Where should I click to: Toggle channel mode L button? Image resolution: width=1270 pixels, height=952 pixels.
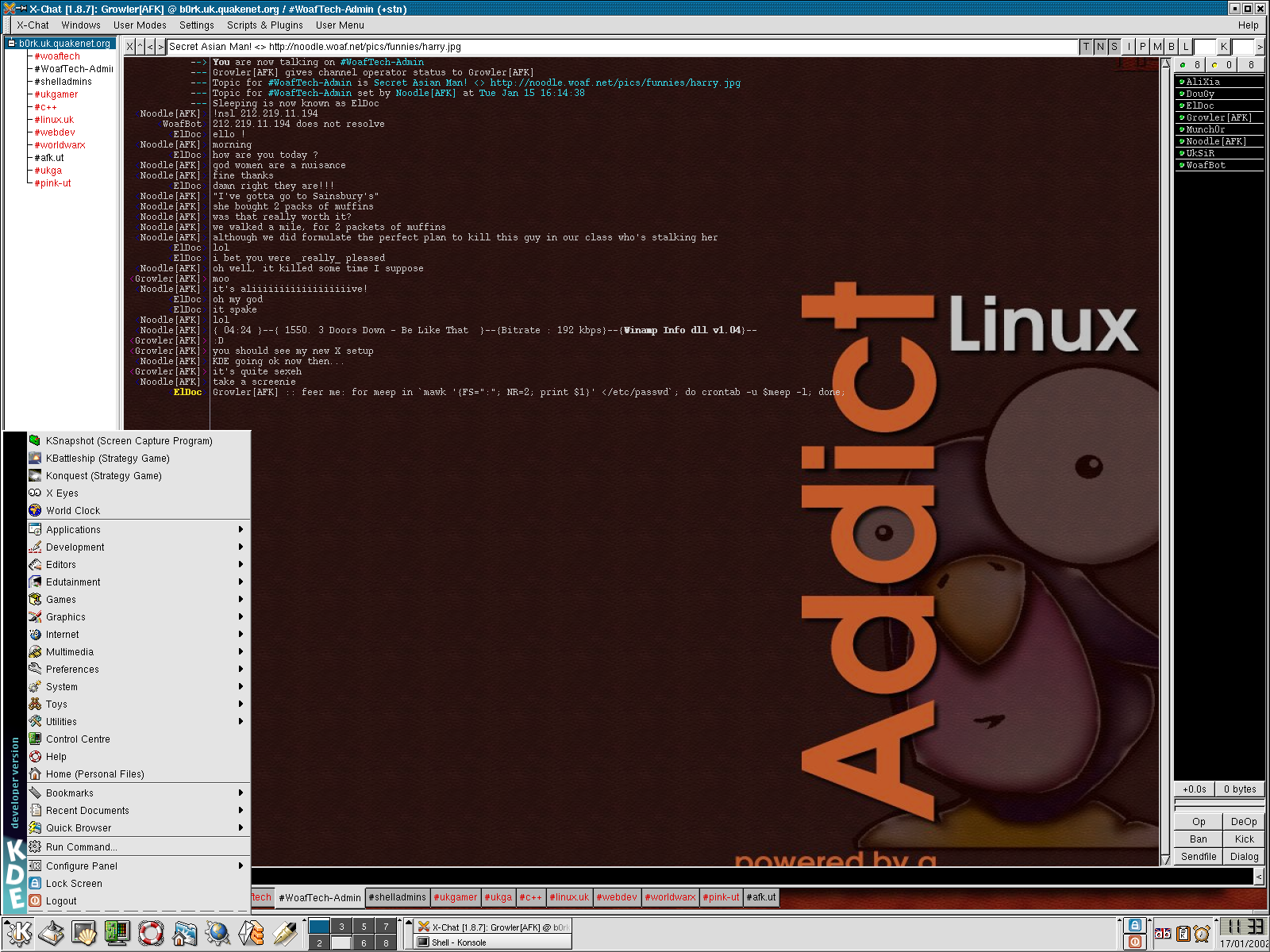pyautogui.click(x=1186, y=47)
